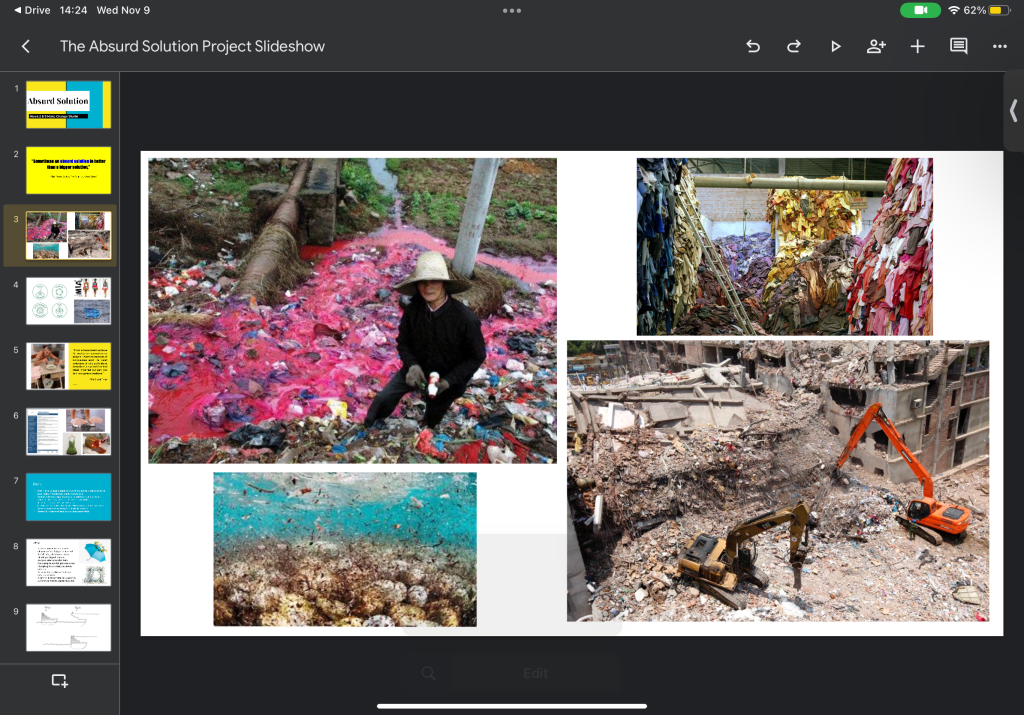
Task: Open the comments panel icon
Action: 958,46
